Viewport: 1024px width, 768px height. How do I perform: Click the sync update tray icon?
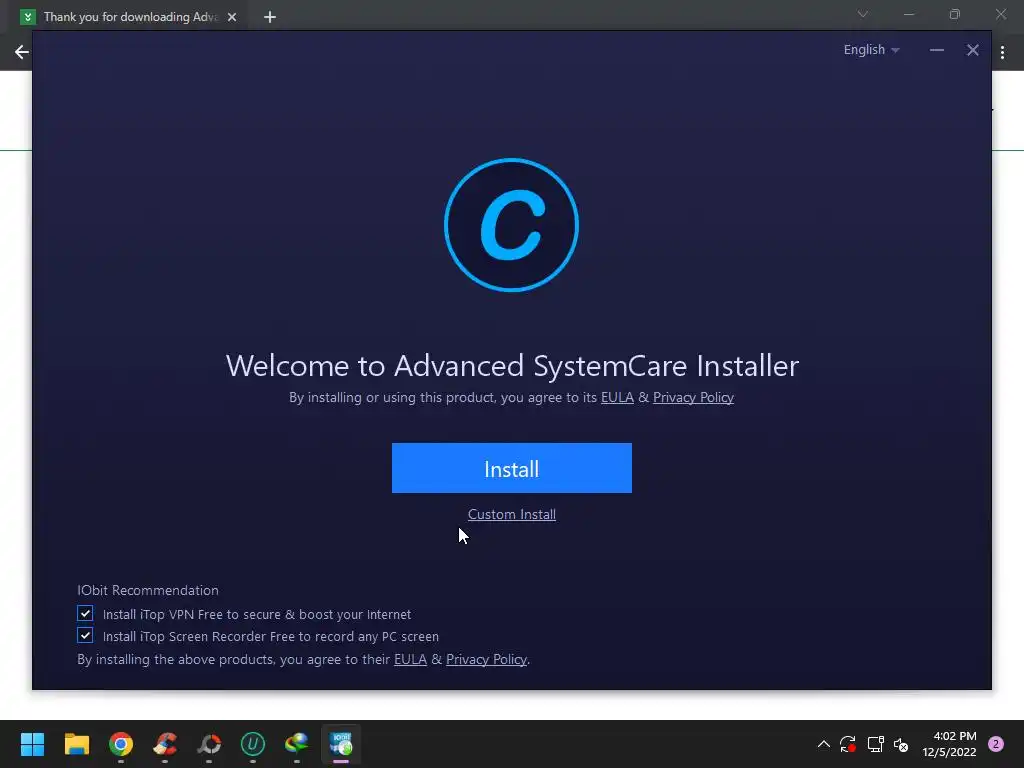pos(848,744)
